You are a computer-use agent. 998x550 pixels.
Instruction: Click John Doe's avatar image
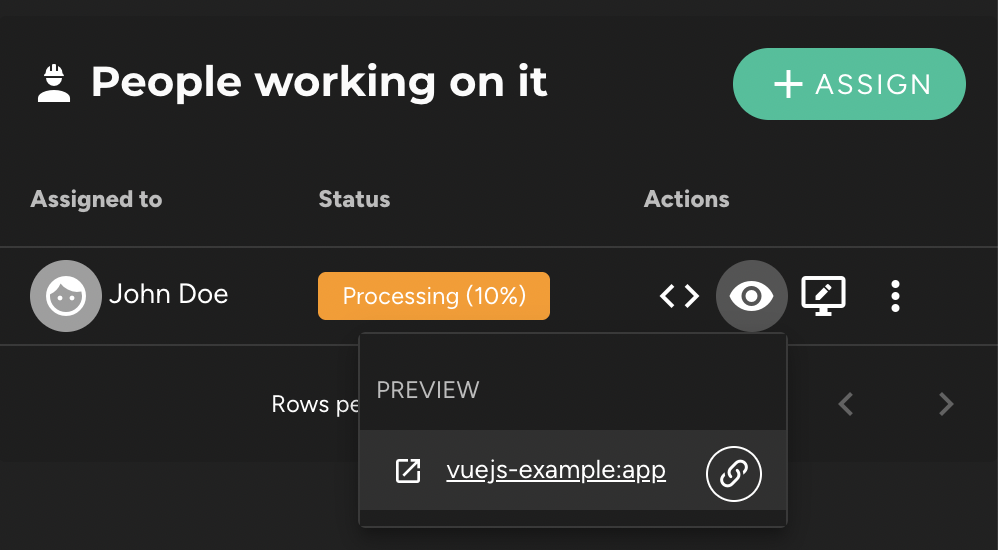[66, 296]
